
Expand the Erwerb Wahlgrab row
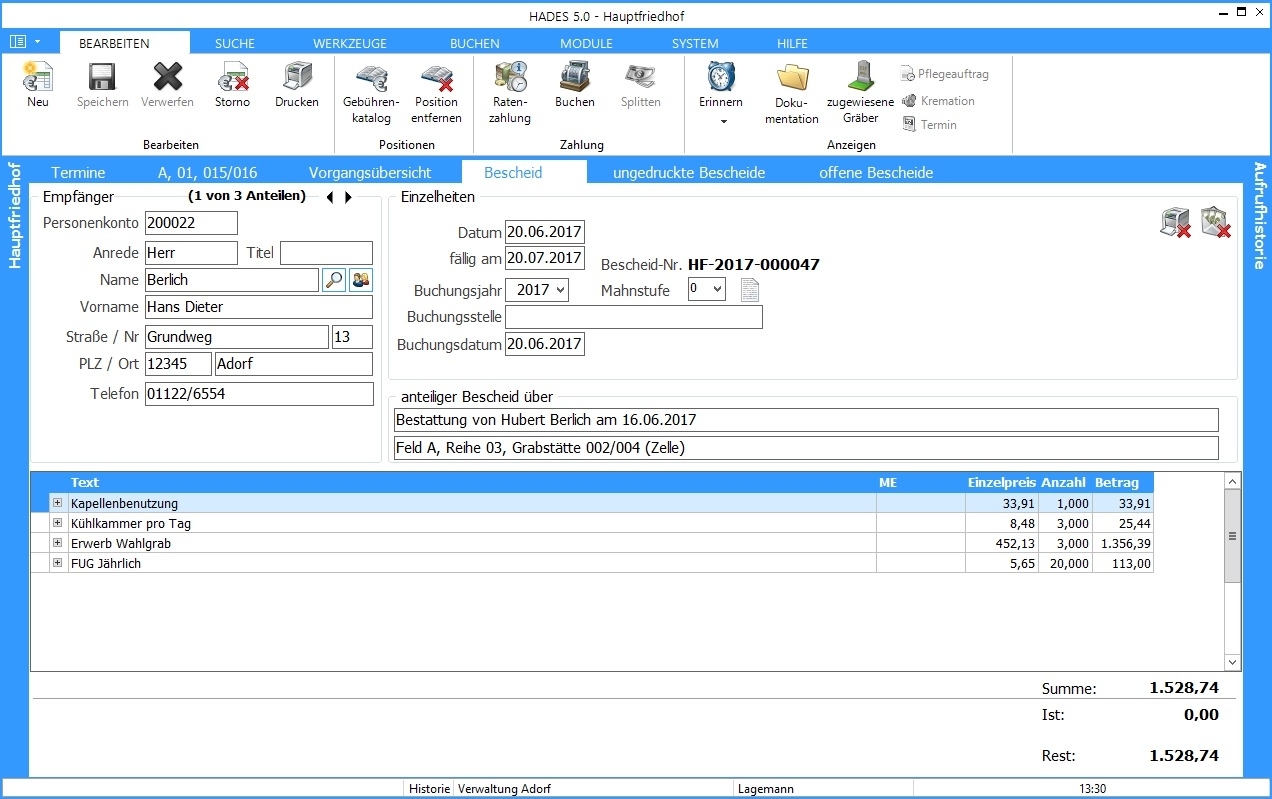(x=57, y=543)
